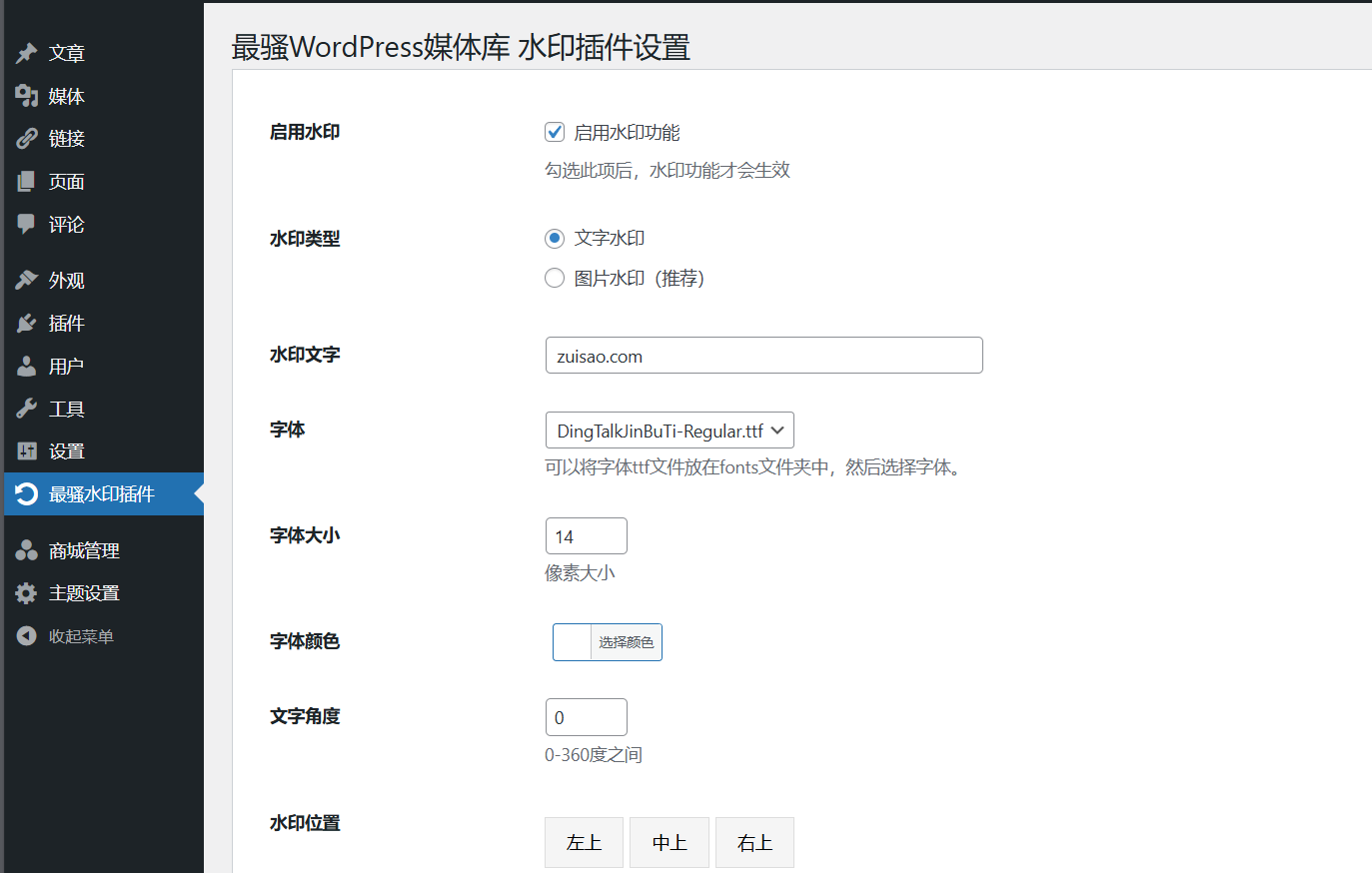Go to 链接 menu item
This screenshot has height=873, width=1372.
[104, 139]
